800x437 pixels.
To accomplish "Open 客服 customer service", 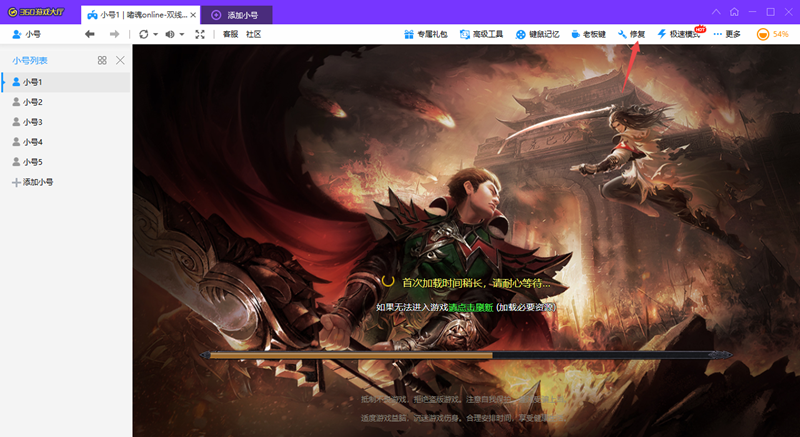I will (x=231, y=34).
